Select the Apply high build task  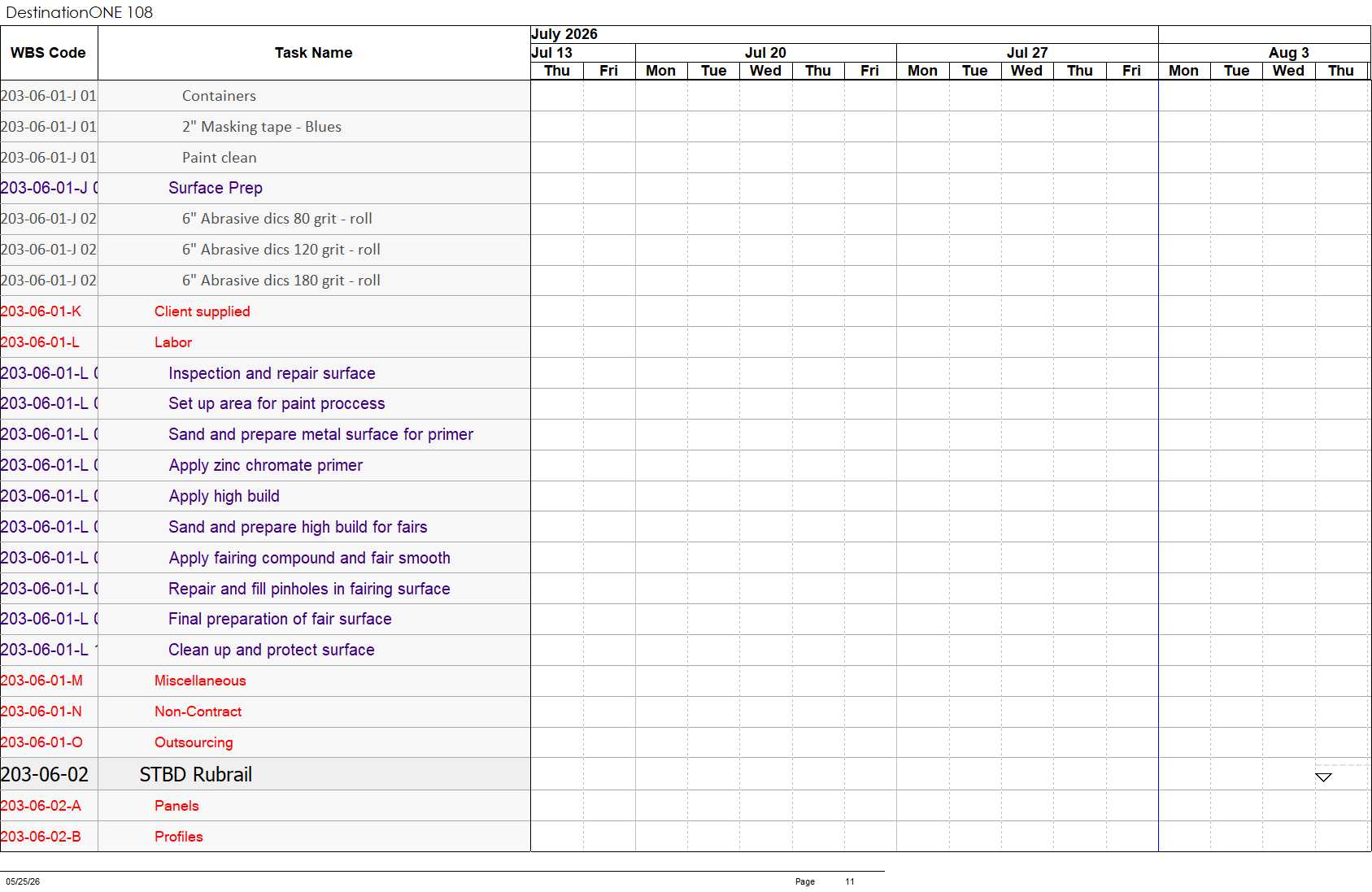coord(224,496)
